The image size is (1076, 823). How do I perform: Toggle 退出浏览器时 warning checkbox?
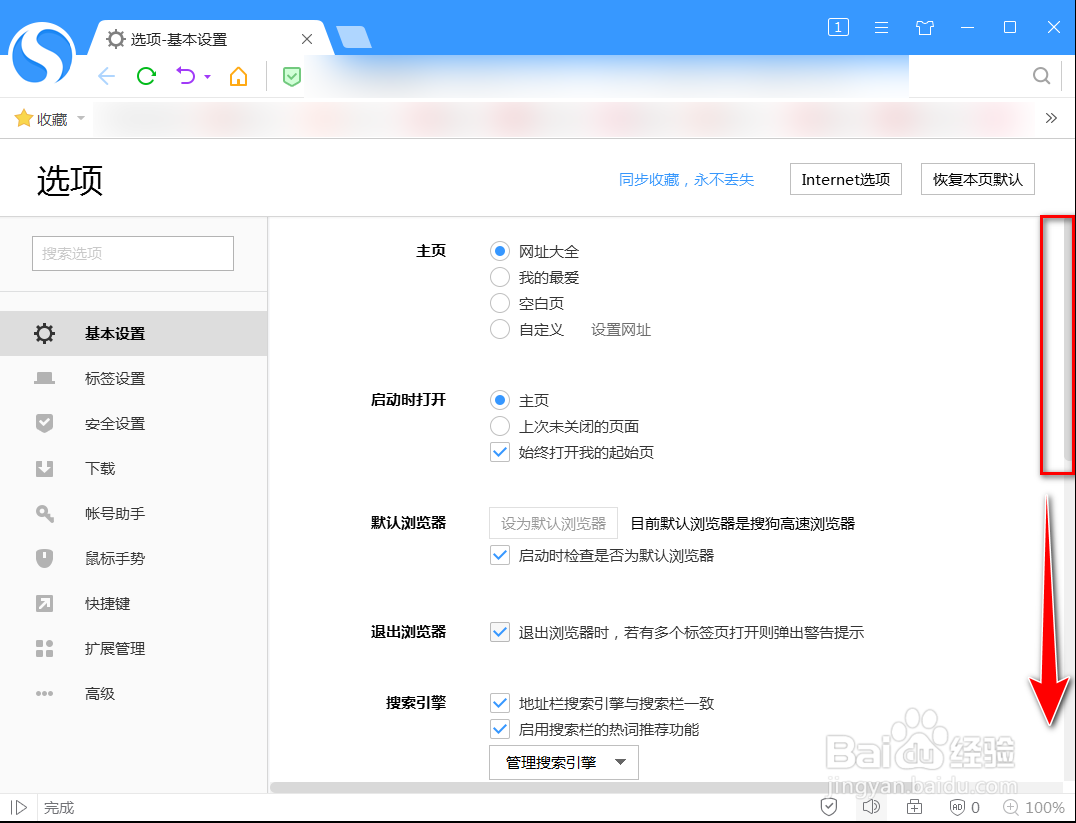500,631
